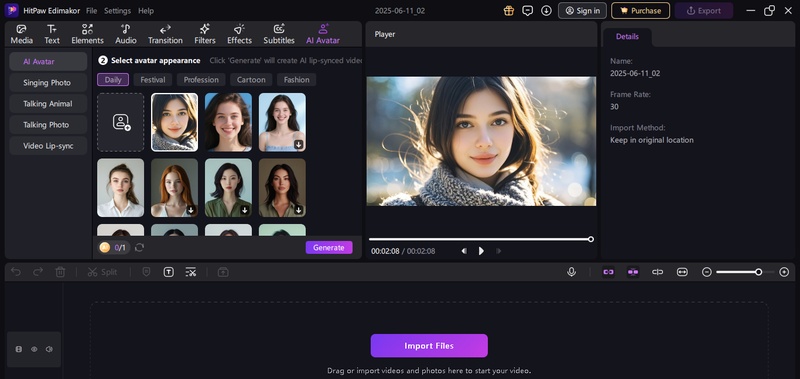
Task: Step to previous frame in Player
Action: [464, 251]
